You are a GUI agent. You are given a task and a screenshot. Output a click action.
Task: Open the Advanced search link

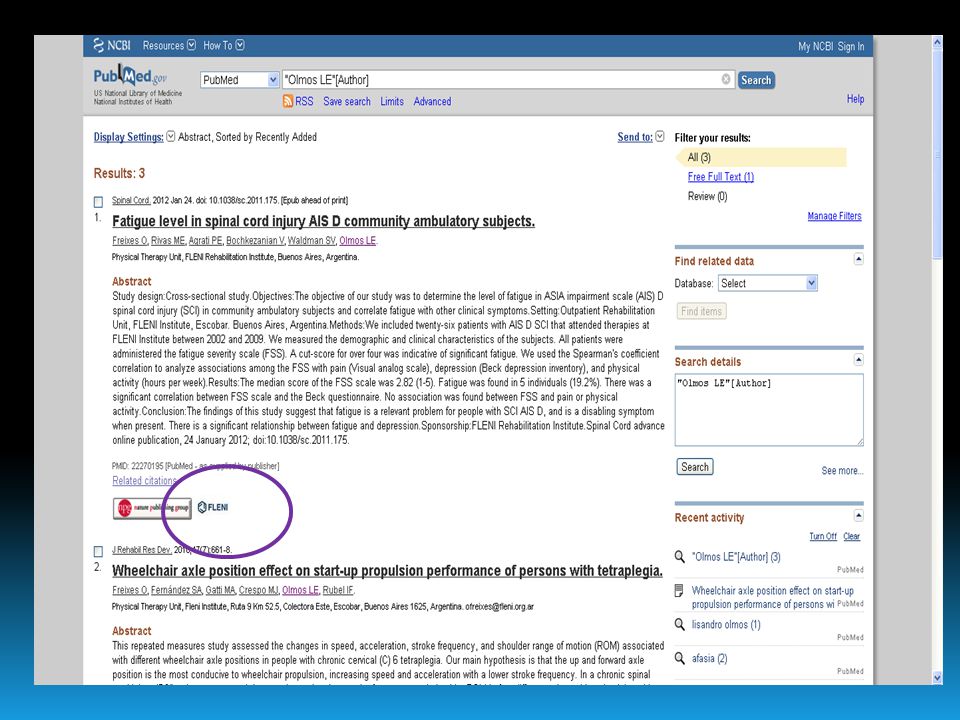click(432, 102)
